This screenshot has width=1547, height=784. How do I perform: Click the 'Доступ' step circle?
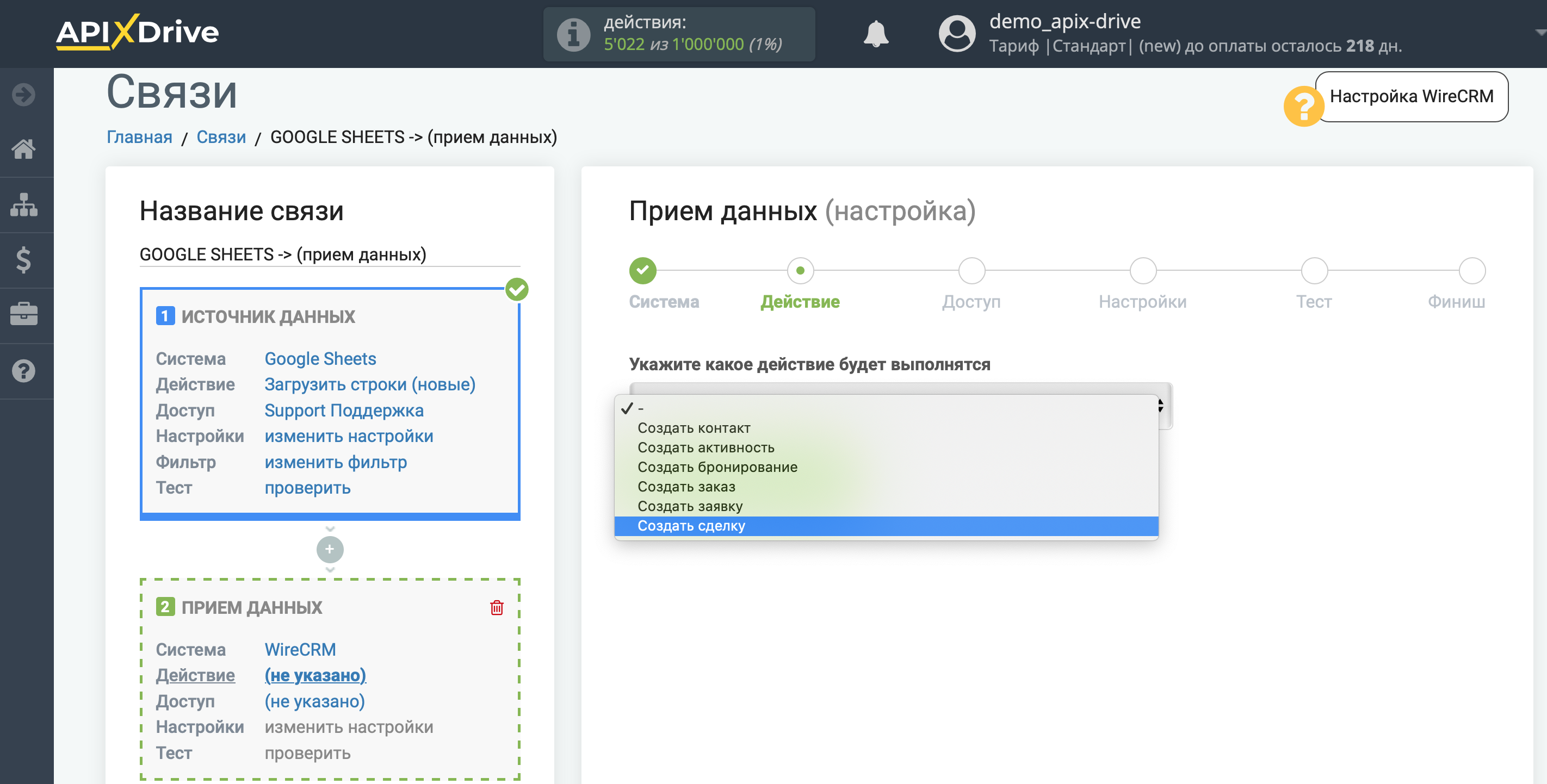[971, 270]
